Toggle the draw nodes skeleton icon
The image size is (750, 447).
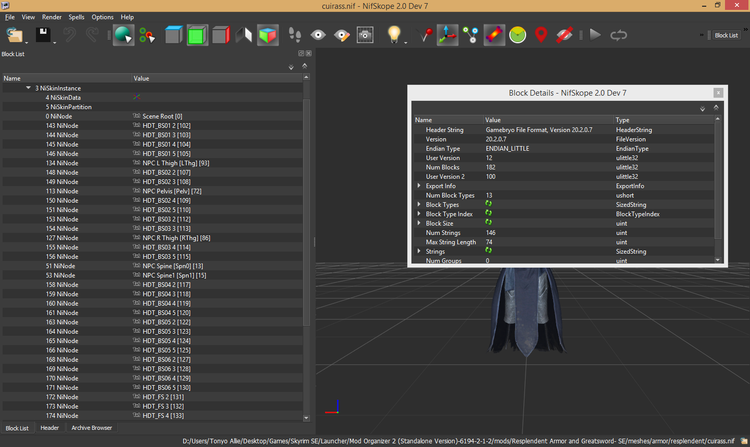471,35
